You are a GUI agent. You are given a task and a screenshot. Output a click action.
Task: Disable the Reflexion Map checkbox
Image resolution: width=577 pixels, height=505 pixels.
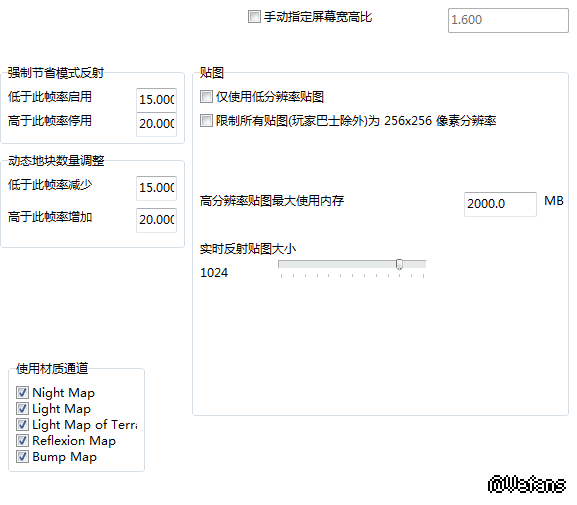tap(22, 441)
